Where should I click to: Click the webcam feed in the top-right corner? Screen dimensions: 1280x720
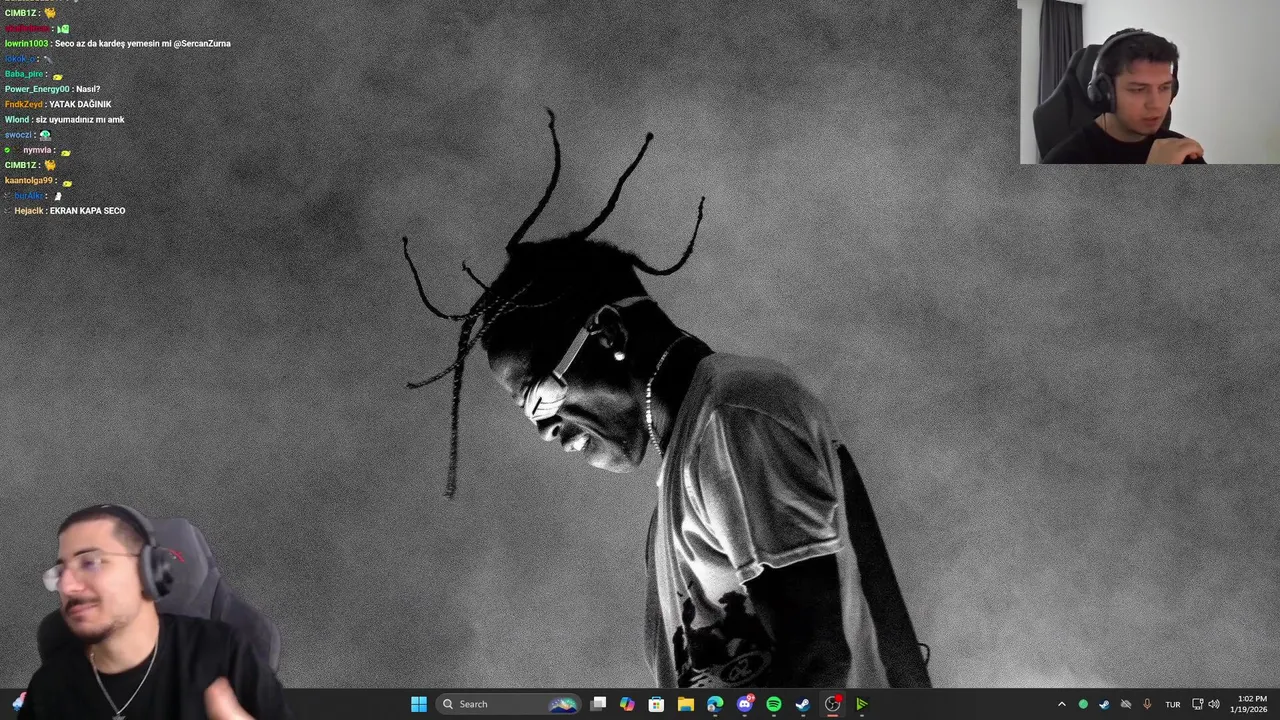click(x=1150, y=82)
